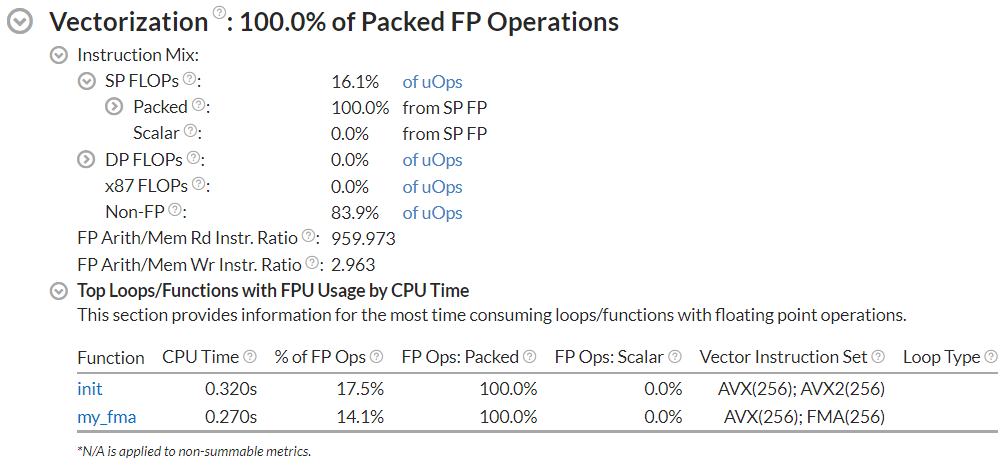
Task: Expand the Packed sub-item
Action: 115,108
